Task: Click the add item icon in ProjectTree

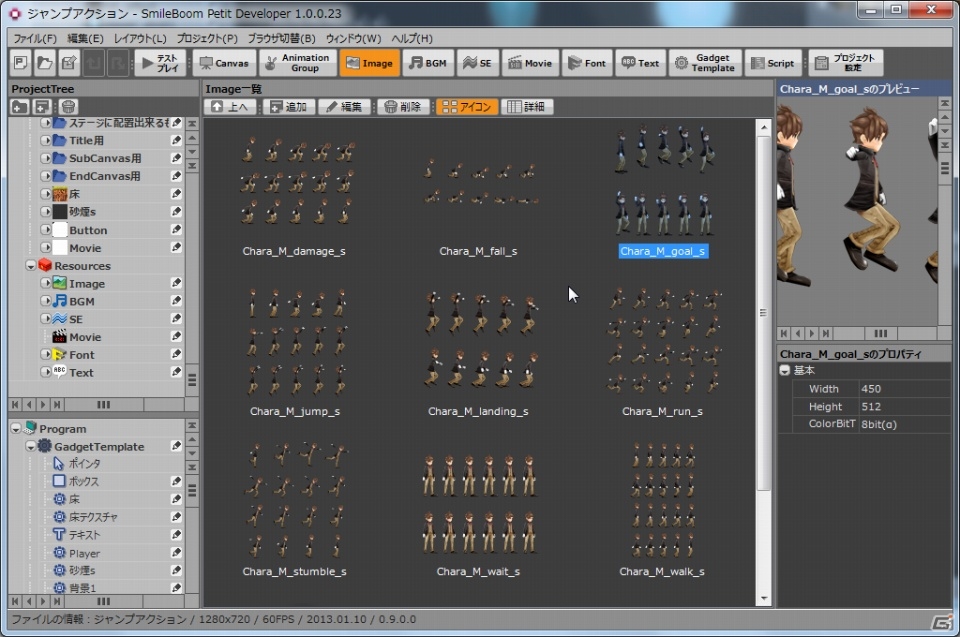Action: pos(42,107)
